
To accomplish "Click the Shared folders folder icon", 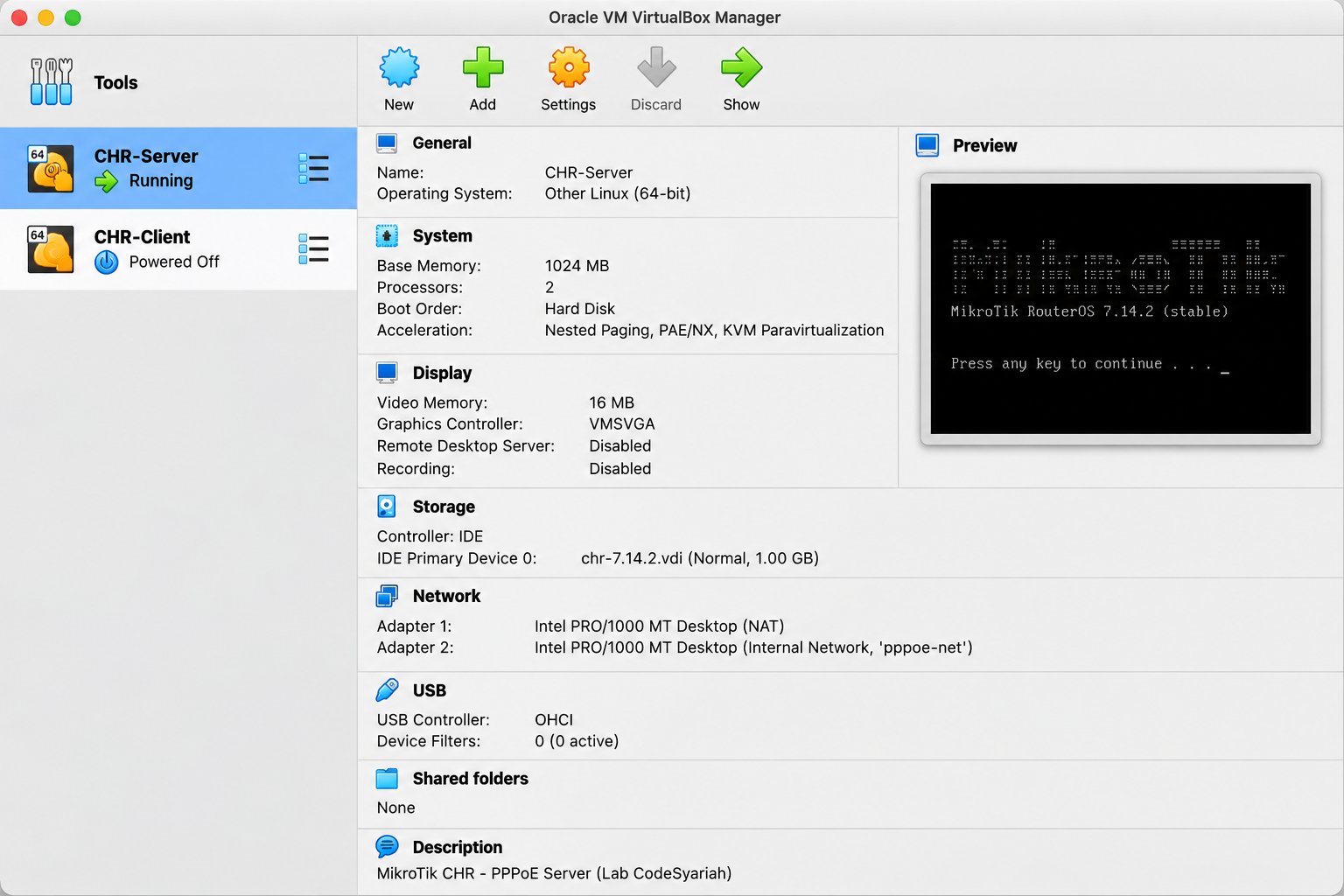I will pyautogui.click(x=387, y=779).
